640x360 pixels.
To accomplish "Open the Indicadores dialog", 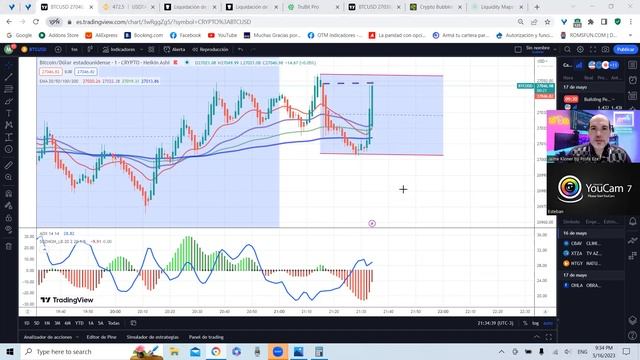I will pos(119,49).
